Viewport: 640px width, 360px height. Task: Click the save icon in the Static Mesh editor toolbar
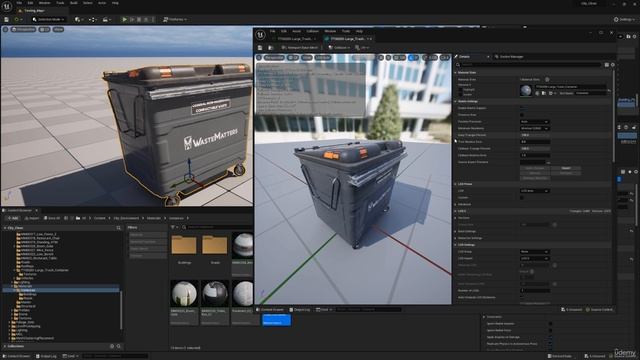point(260,48)
